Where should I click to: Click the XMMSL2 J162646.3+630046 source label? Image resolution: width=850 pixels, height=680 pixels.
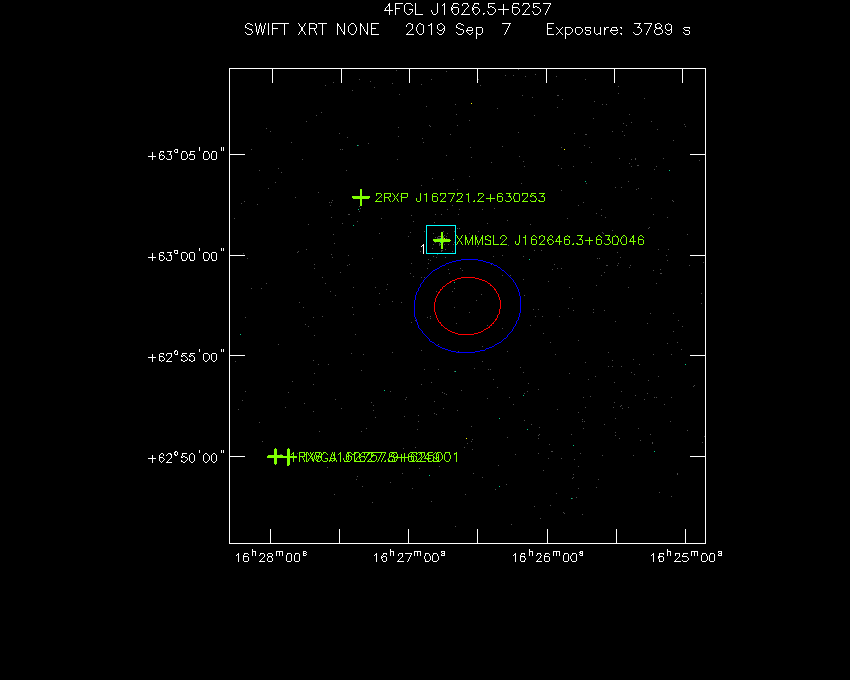(x=550, y=240)
